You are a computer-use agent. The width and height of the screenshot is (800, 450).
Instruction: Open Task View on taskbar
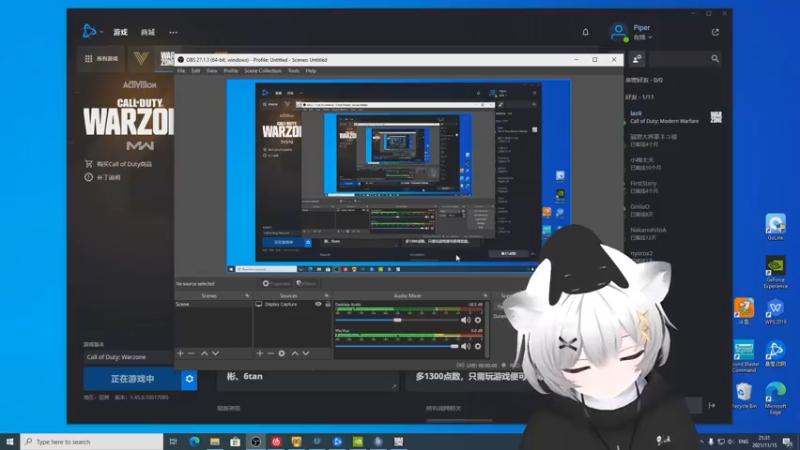click(173, 441)
